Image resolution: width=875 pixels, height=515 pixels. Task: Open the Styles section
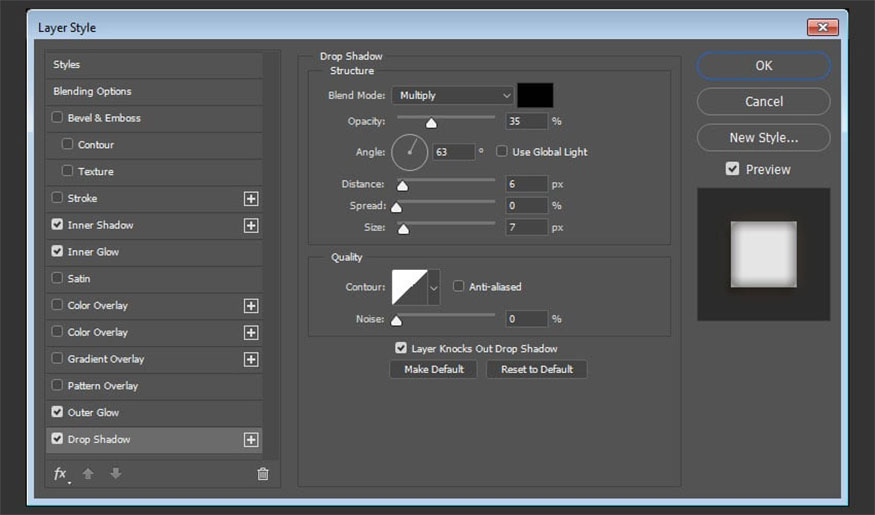[x=66, y=65]
